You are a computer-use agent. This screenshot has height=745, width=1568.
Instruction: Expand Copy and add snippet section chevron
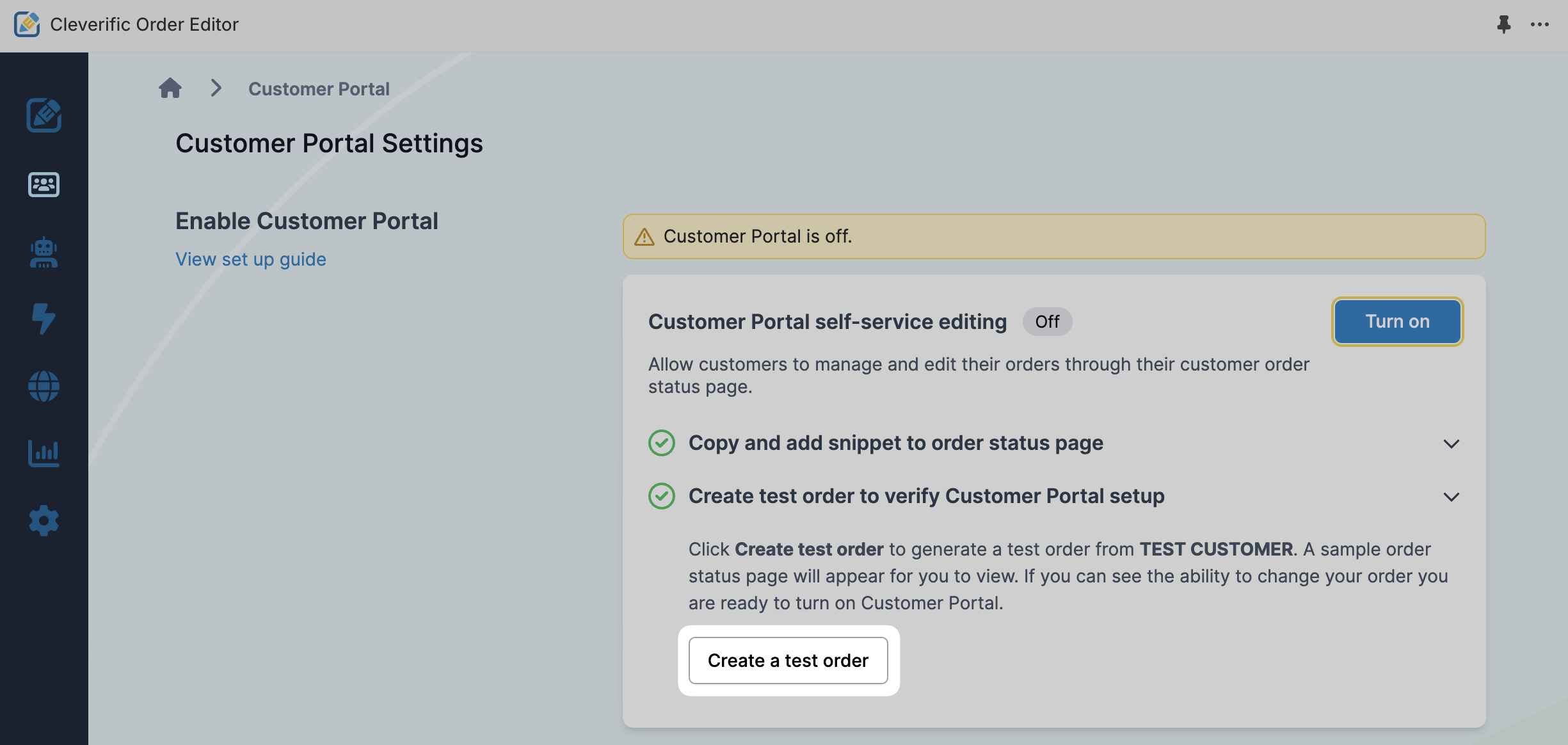[1452, 444]
